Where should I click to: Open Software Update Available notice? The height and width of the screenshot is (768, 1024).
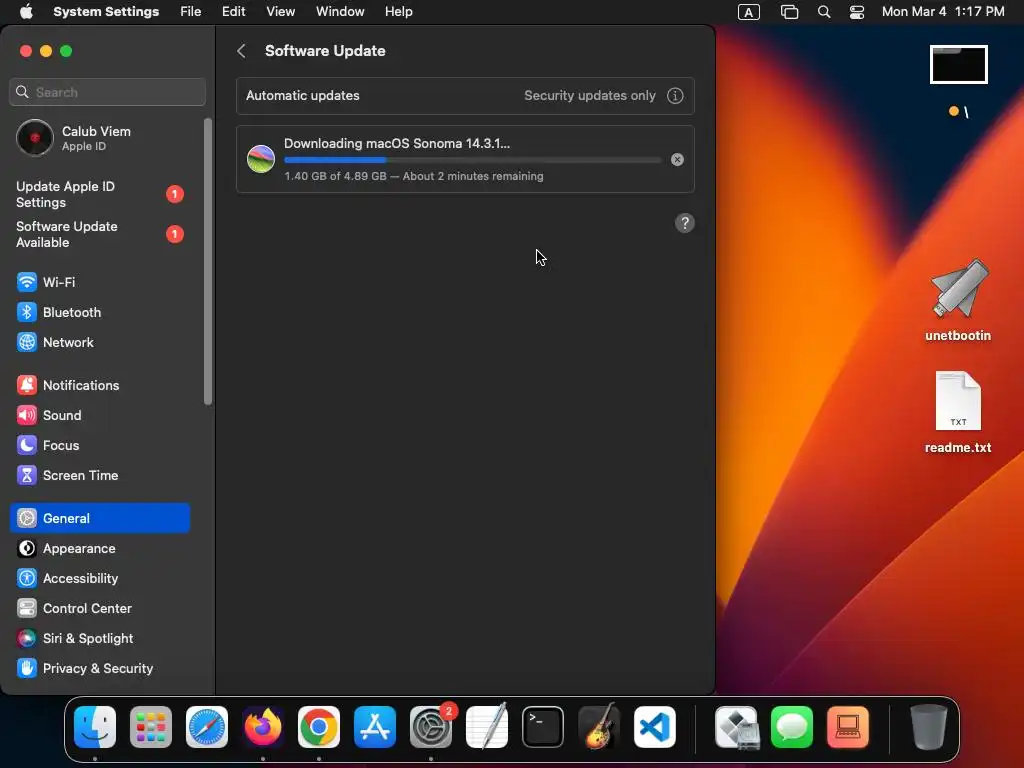coord(100,234)
